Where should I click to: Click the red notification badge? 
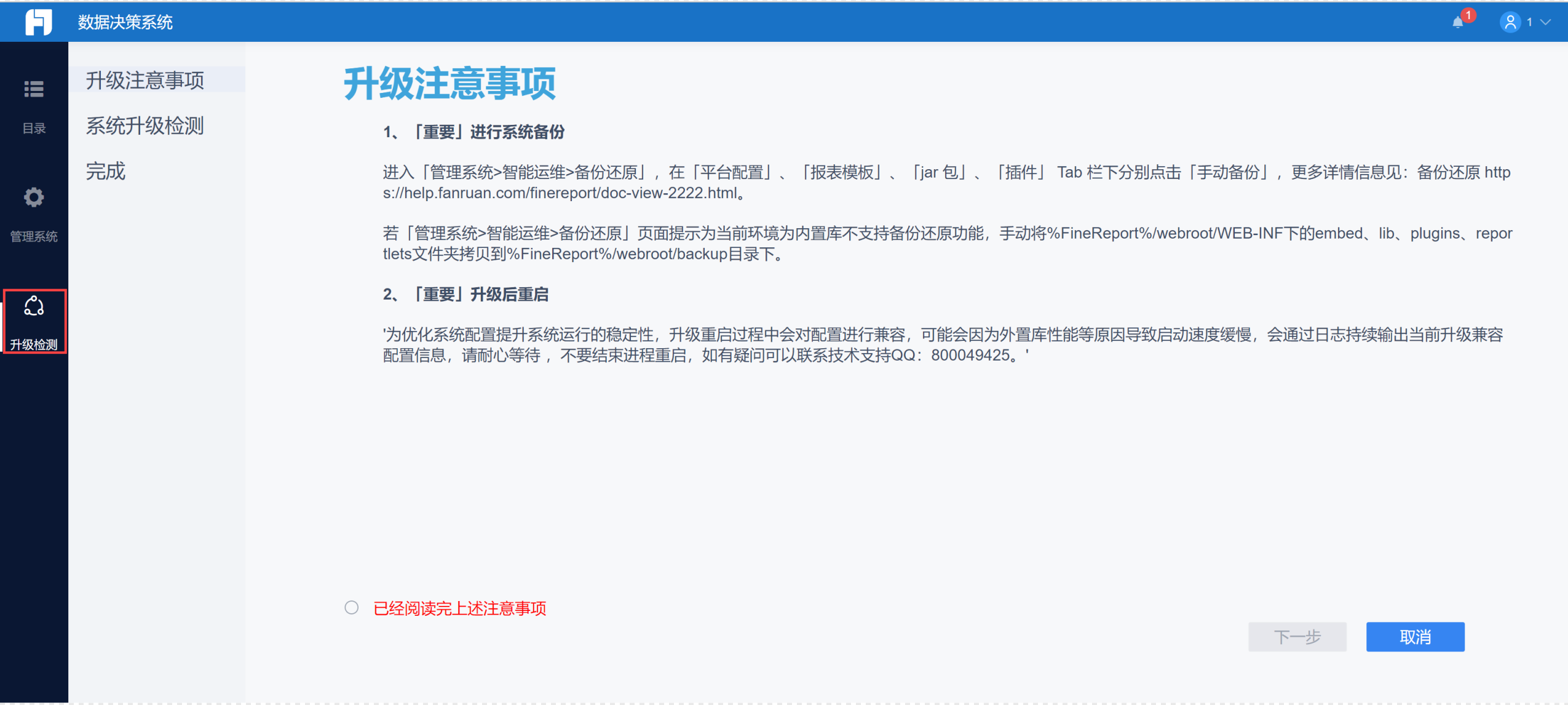pos(1468,15)
